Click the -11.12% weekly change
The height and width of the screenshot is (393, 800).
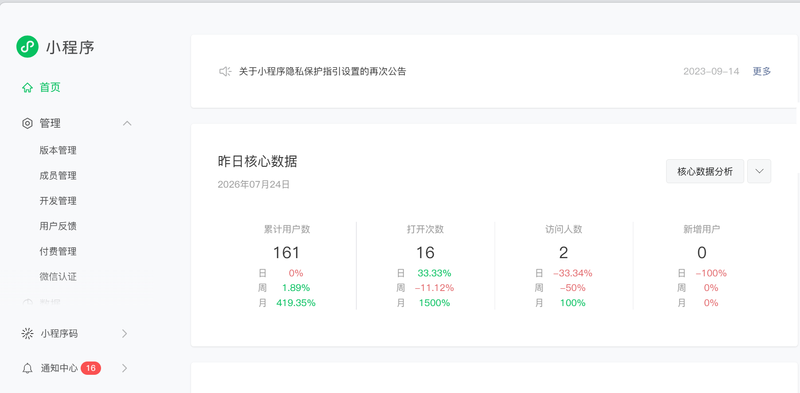pyautogui.click(x=434, y=288)
